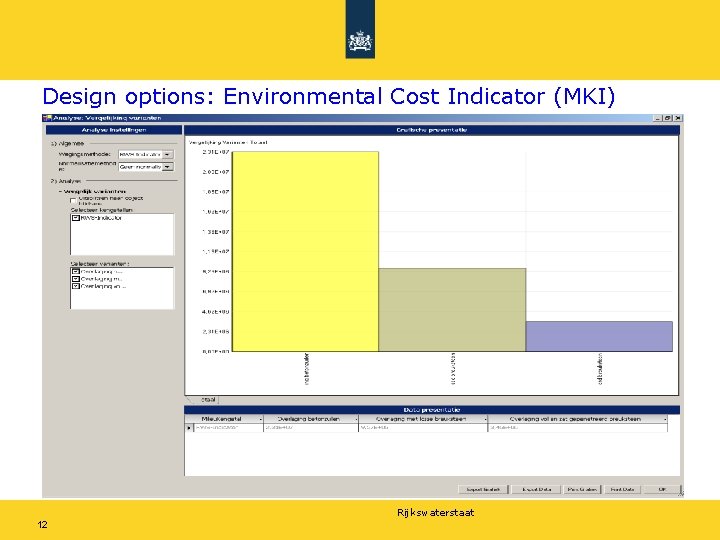Open the Wegingsmethode dropdown

tap(168, 155)
